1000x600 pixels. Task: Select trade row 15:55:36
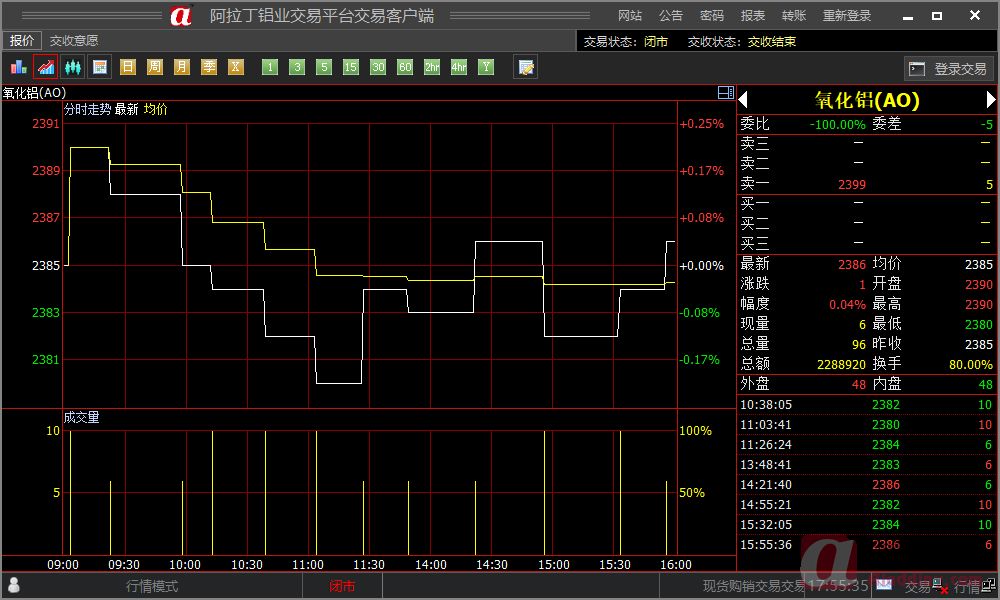tap(866, 545)
